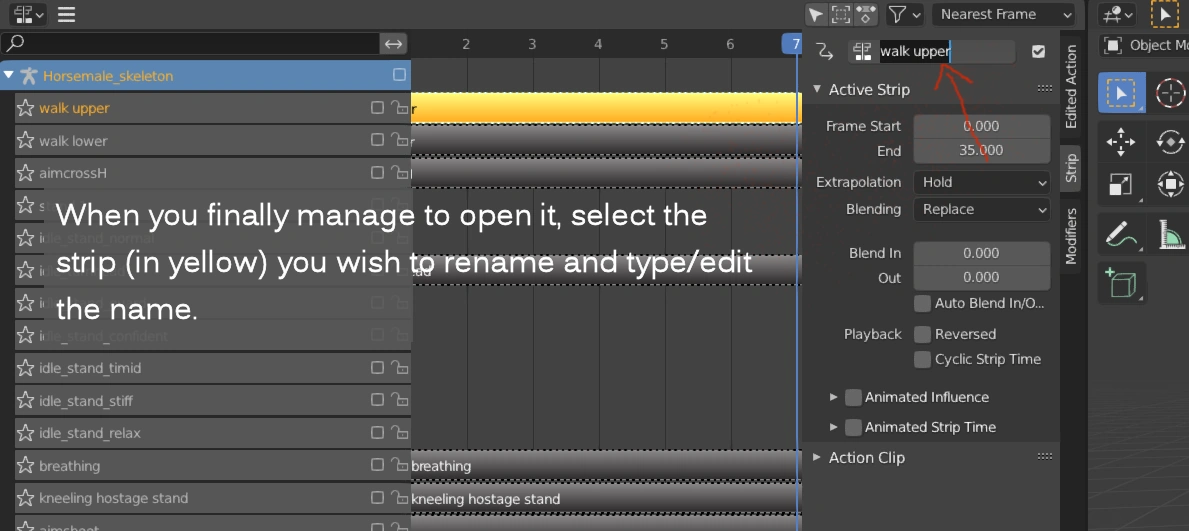Select the Move tool icon

1120,142
